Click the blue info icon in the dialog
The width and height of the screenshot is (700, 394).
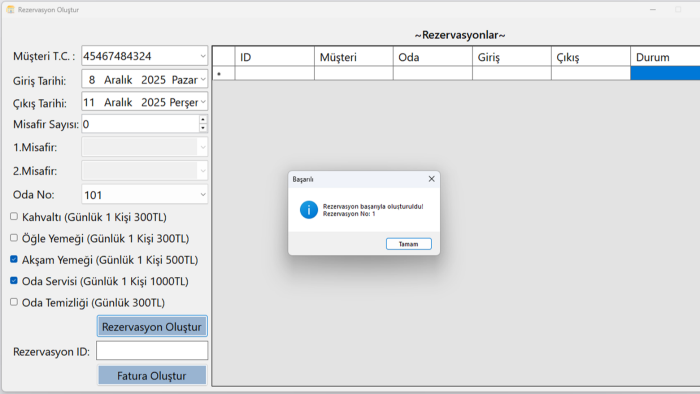[x=308, y=210]
